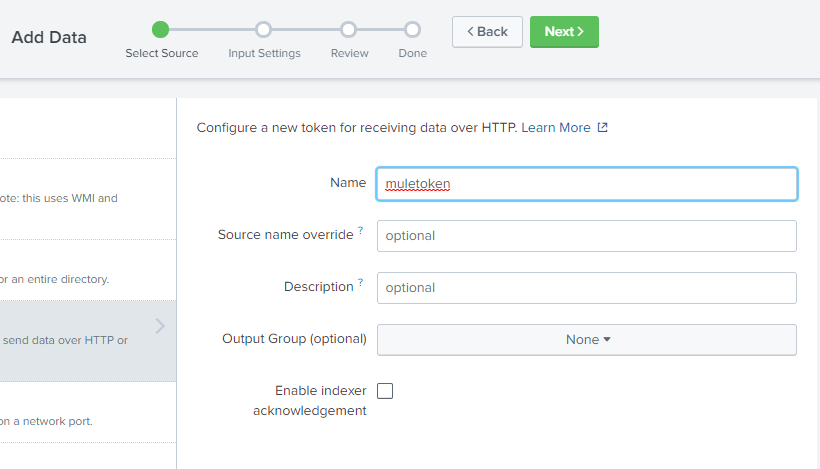Click the Back button

pos(487,32)
